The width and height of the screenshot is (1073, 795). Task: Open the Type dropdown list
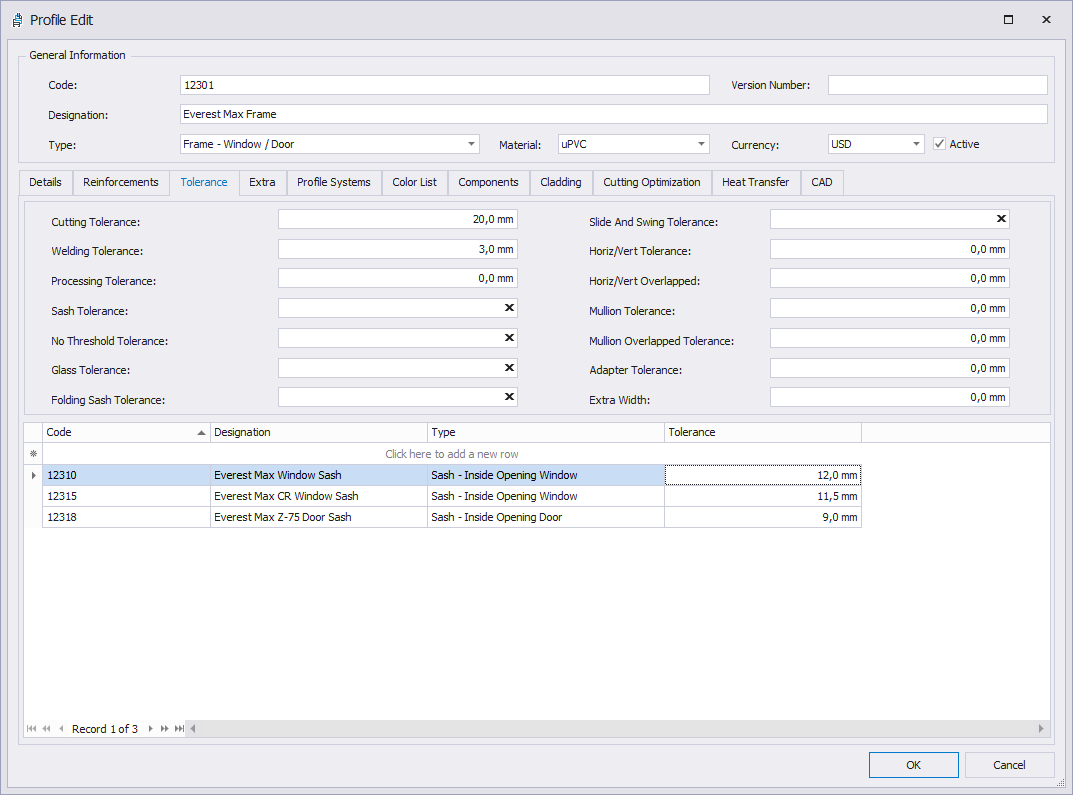pos(471,144)
